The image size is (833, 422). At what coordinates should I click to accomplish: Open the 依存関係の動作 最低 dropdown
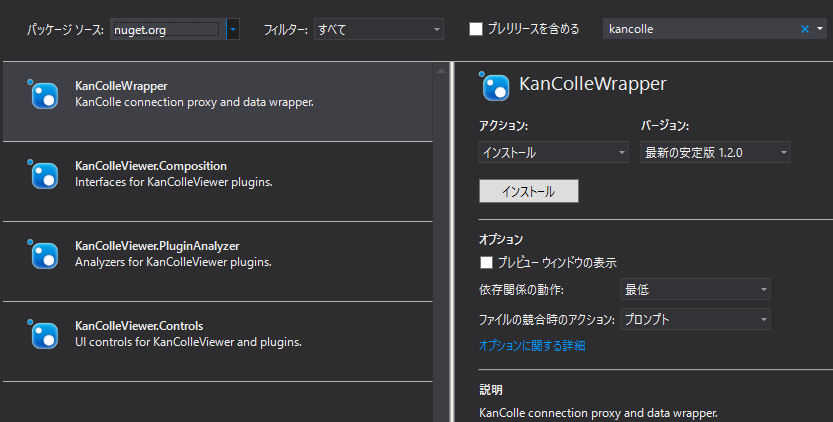click(x=695, y=290)
